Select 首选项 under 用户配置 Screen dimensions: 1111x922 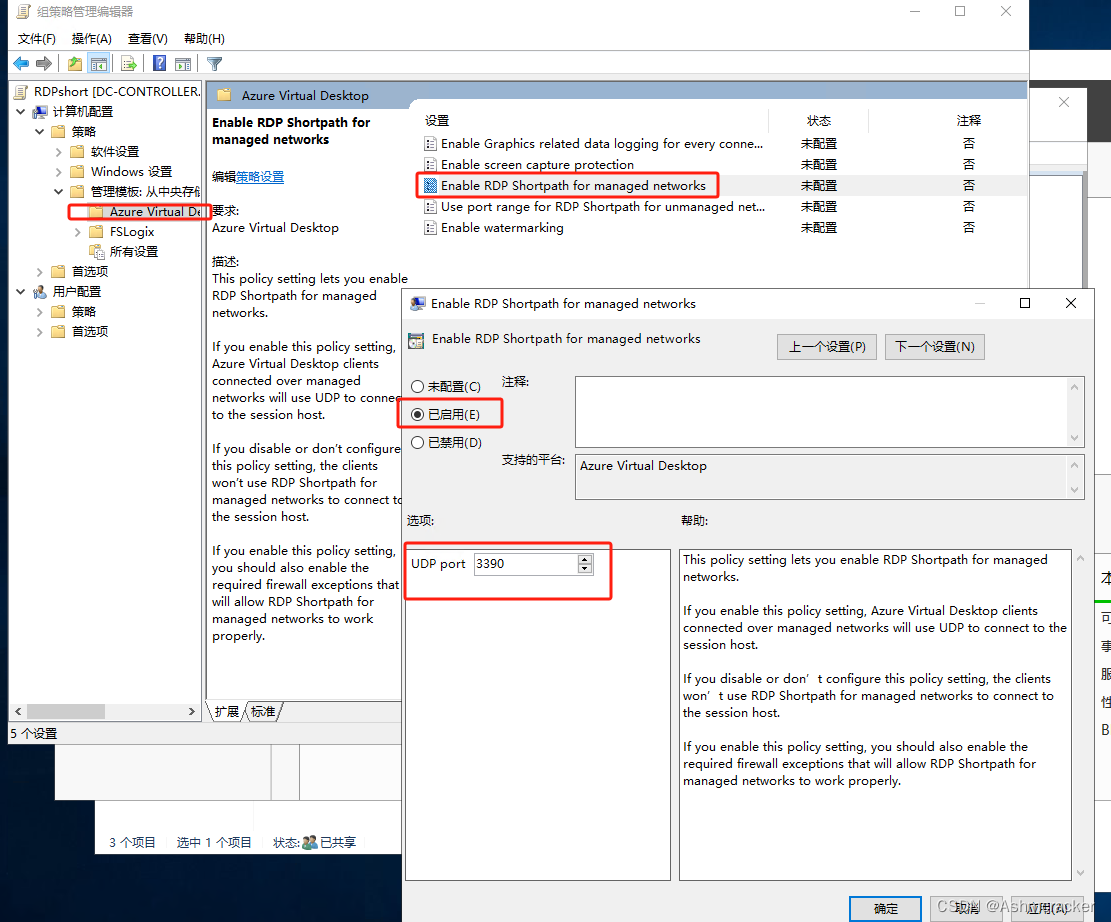pyautogui.click(x=90, y=332)
